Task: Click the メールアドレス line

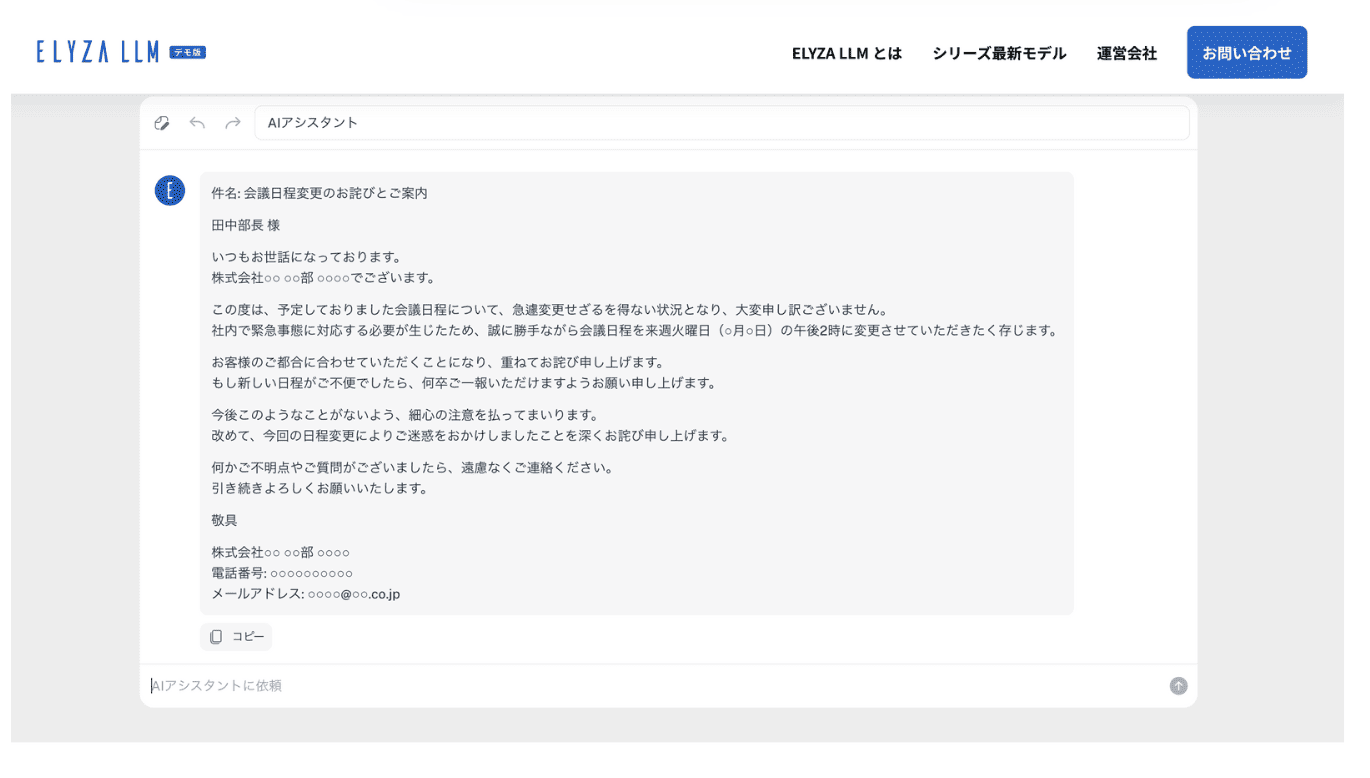Action: click(x=306, y=594)
